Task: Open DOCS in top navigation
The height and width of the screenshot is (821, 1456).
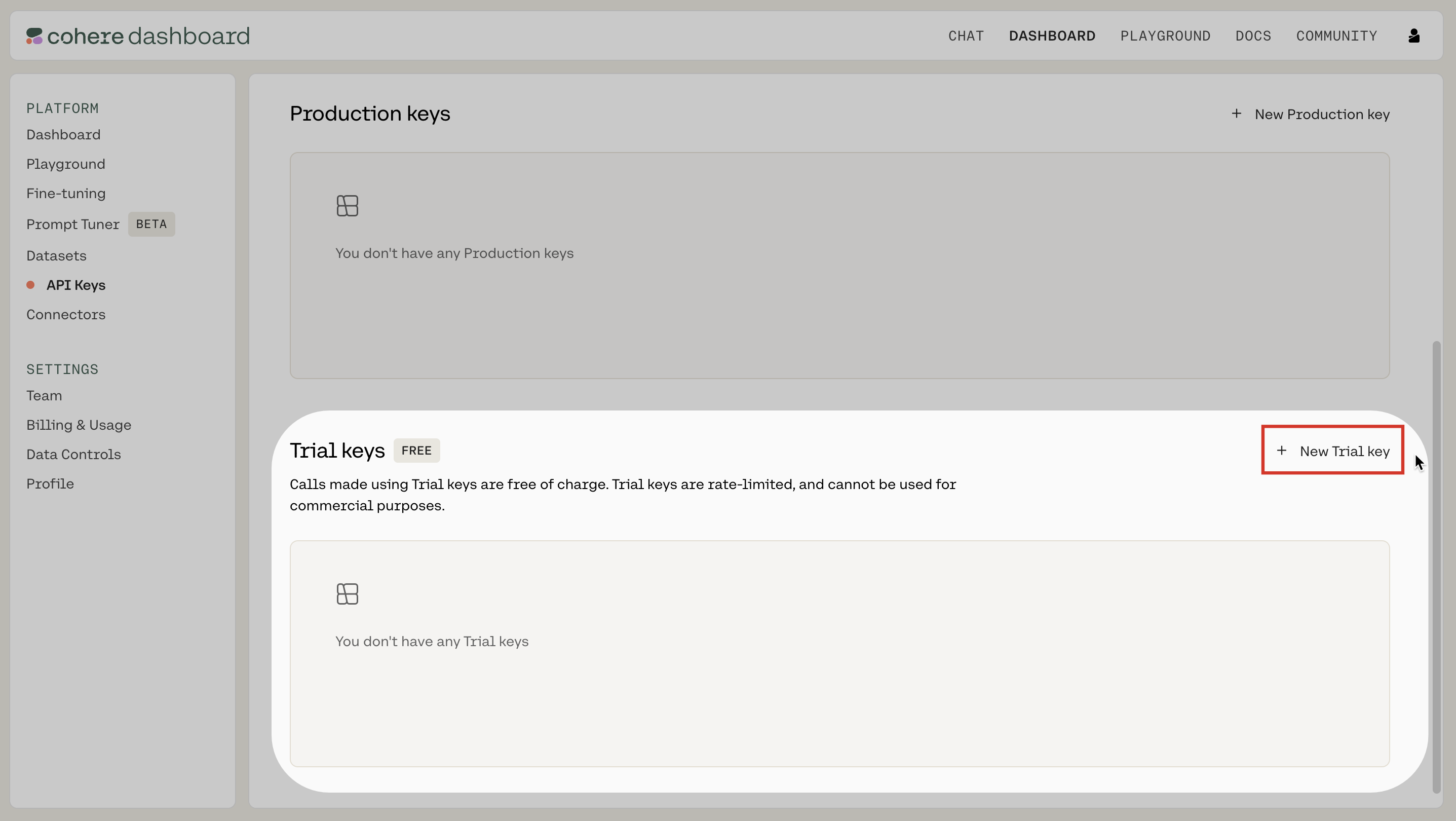Action: [1253, 36]
